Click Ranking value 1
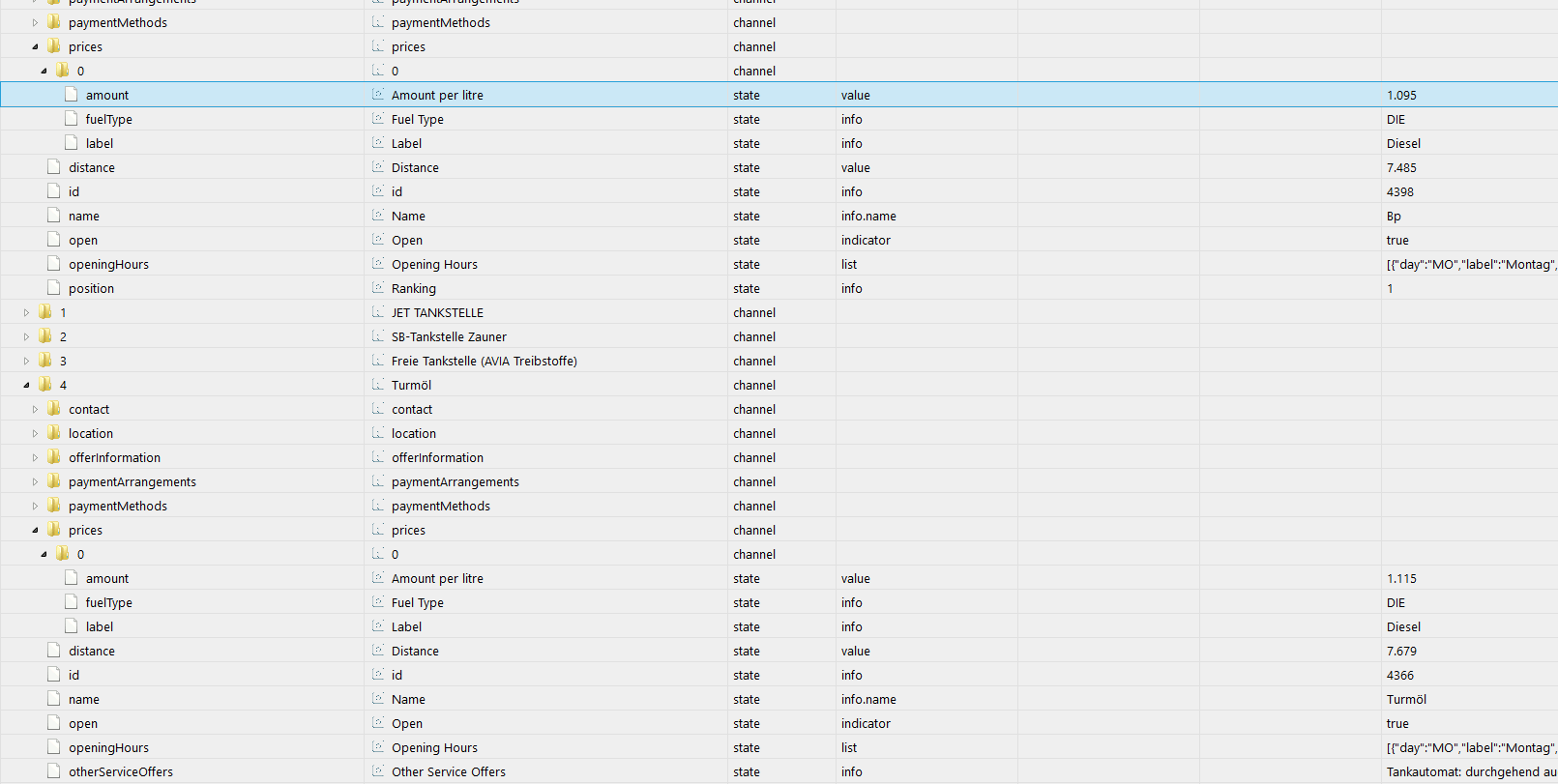This screenshot has height=784, width=1558. click(1390, 288)
